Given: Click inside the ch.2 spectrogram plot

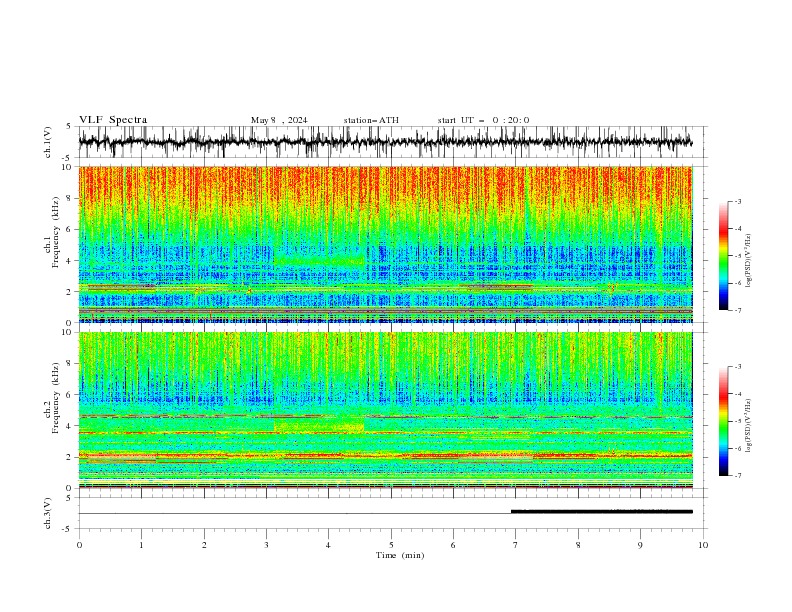Looking at the screenshot, I should (x=386, y=410).
